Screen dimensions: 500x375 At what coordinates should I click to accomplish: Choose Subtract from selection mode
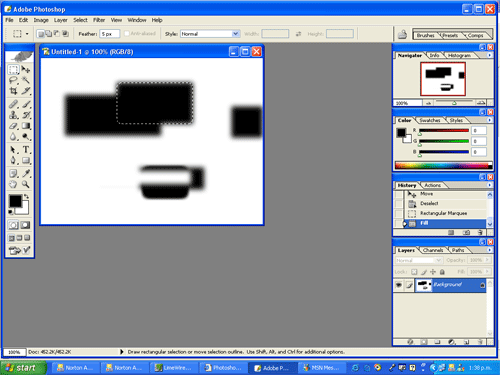coord(57,34)
